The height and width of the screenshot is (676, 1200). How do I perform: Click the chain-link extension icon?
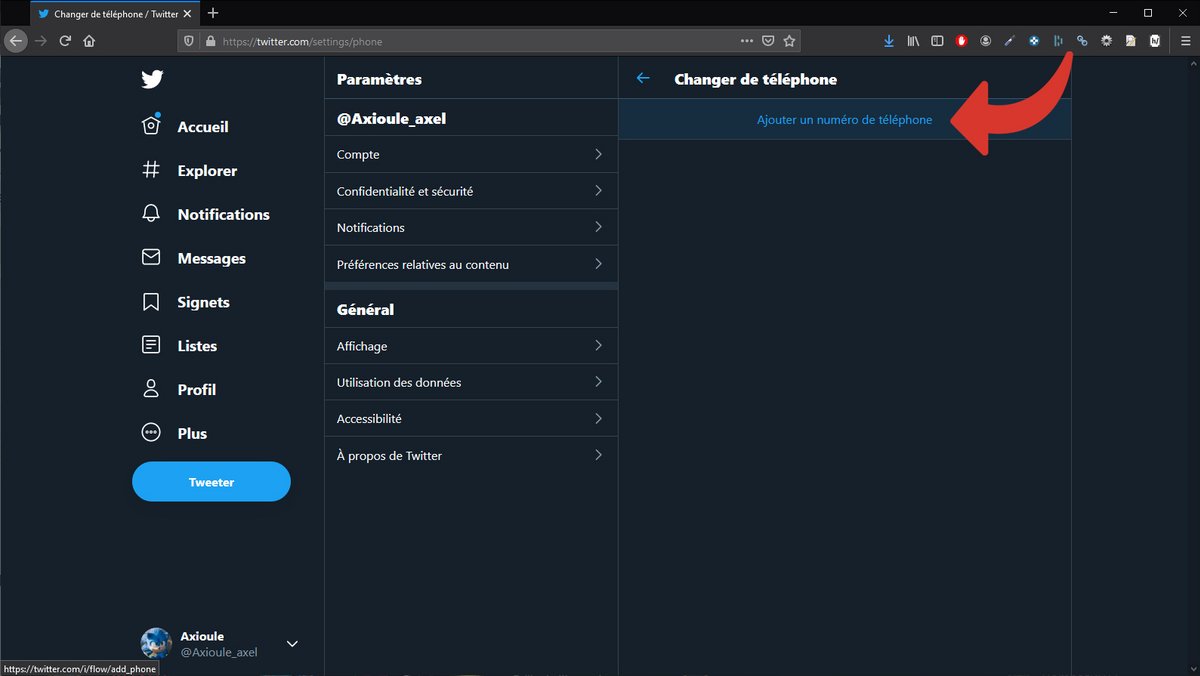click(x=1082, y=41)
